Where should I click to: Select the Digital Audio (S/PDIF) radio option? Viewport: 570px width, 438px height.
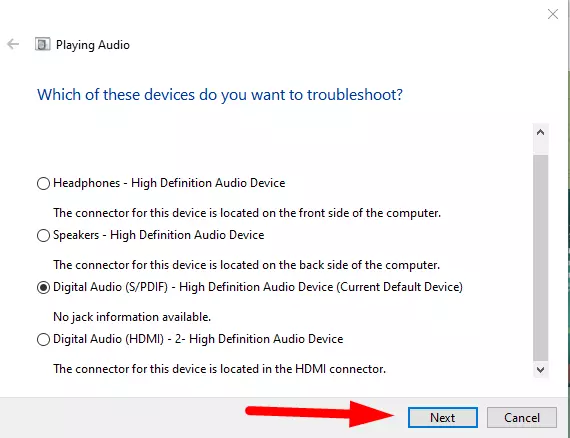tap(43, 288)
